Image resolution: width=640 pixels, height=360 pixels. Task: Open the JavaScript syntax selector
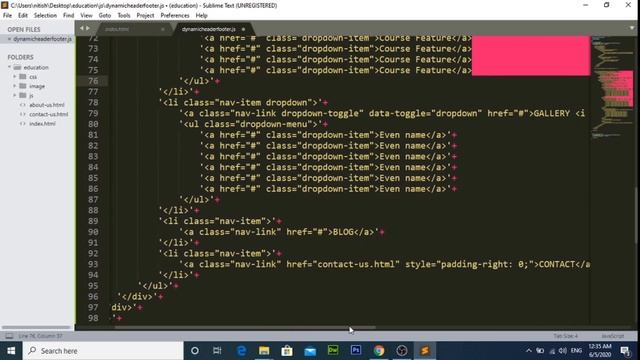coord(612,336)
